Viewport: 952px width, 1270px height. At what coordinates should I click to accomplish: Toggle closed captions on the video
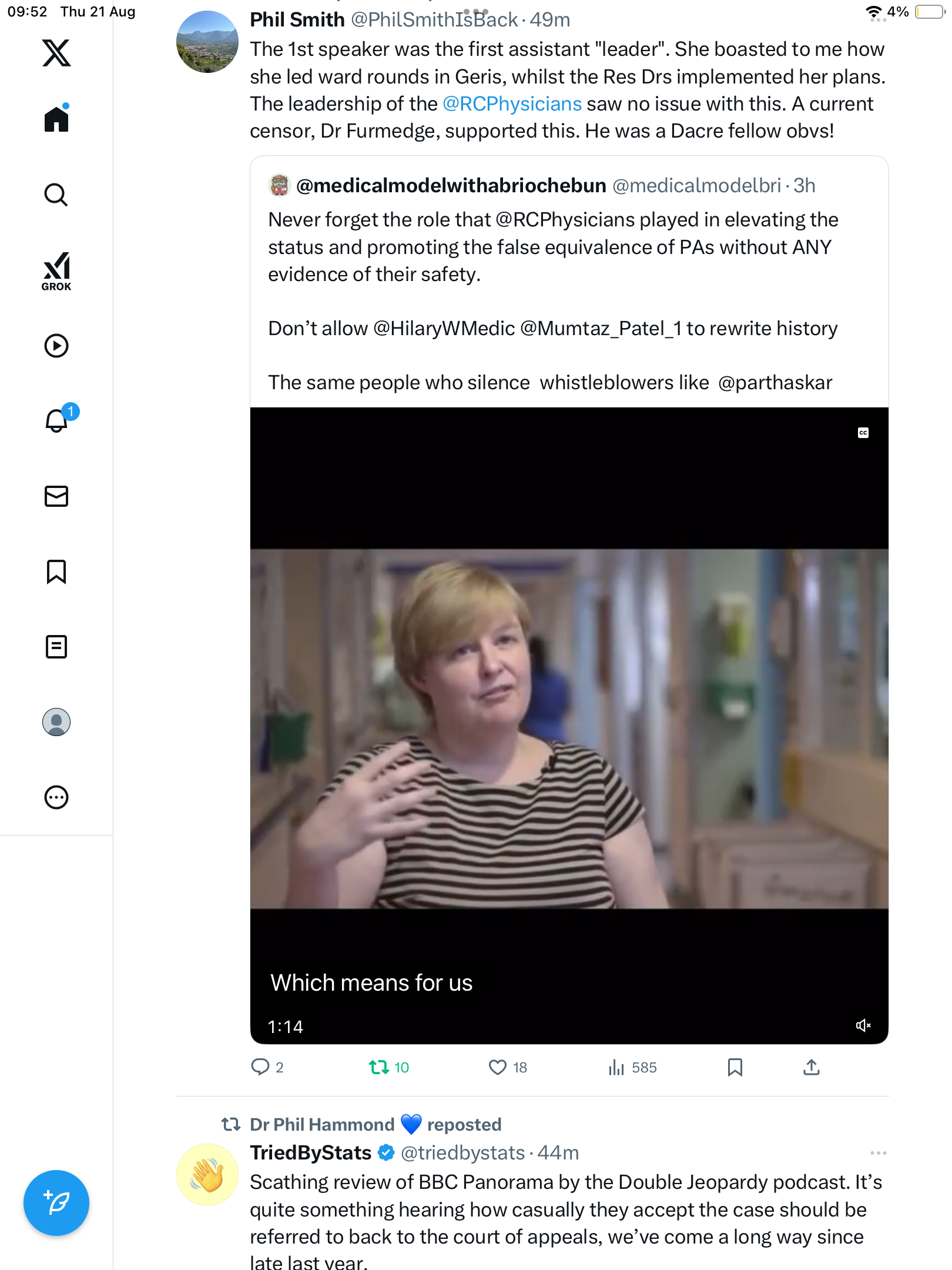[x=863, y=433]
